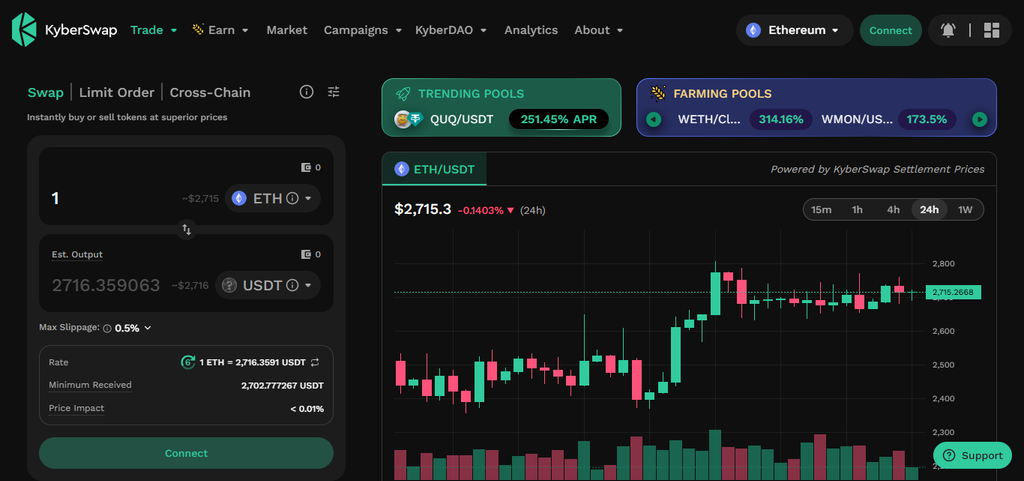
Task: Click the ETH icon in ETH/USDT tab
Action: (x=402, y=170)
